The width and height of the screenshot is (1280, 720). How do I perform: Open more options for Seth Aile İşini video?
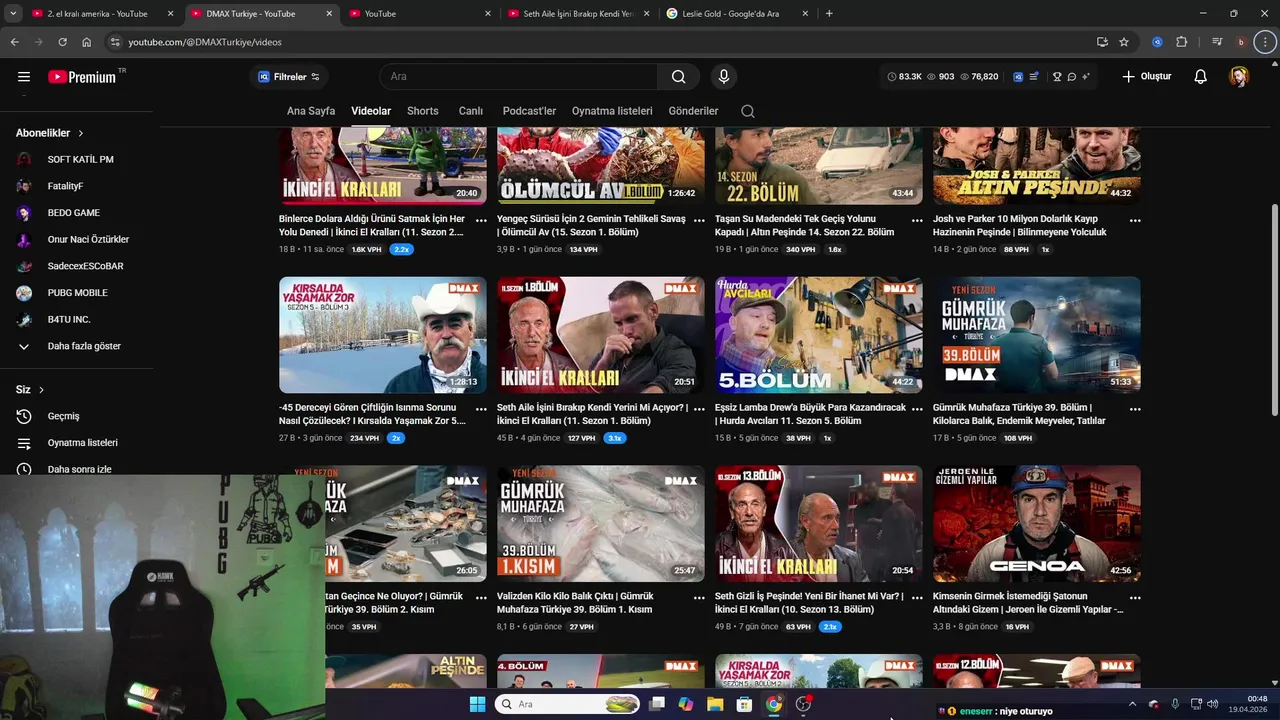(699, 409)
